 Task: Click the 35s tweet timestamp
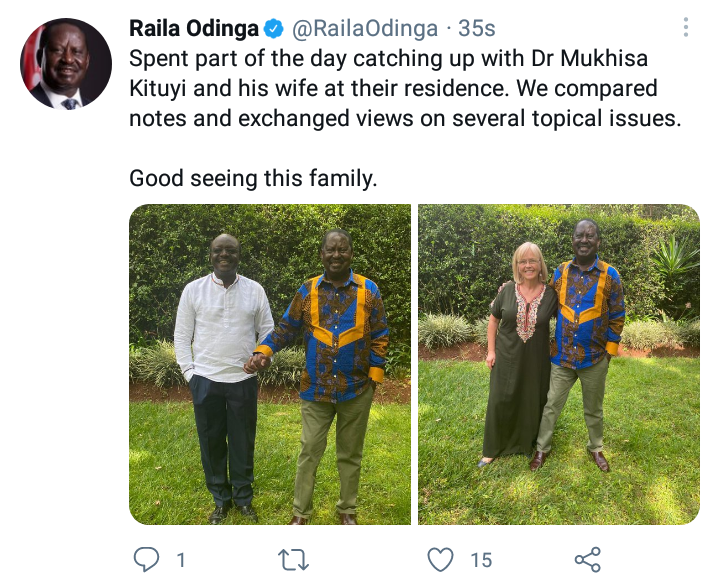(477, 28)
